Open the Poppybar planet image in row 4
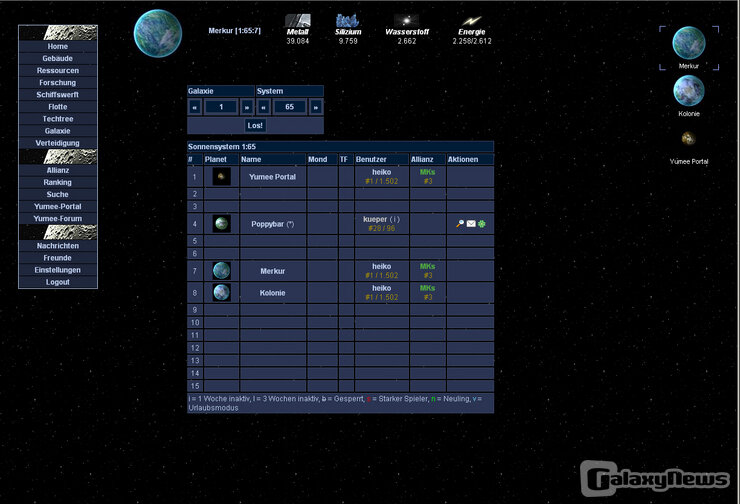740x504 pixels. coord(221,224)
